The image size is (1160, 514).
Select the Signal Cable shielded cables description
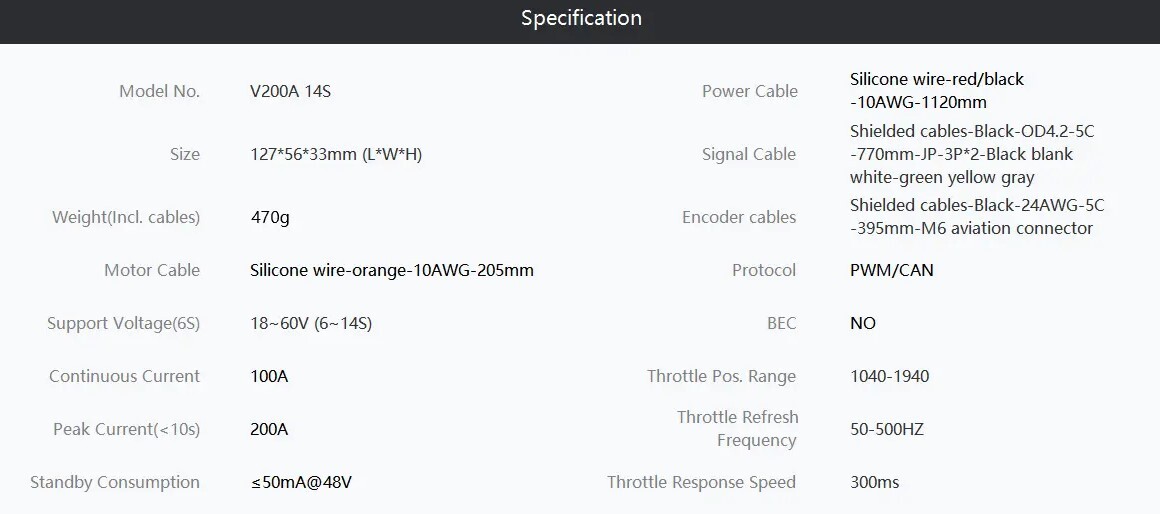coord(972,155)
